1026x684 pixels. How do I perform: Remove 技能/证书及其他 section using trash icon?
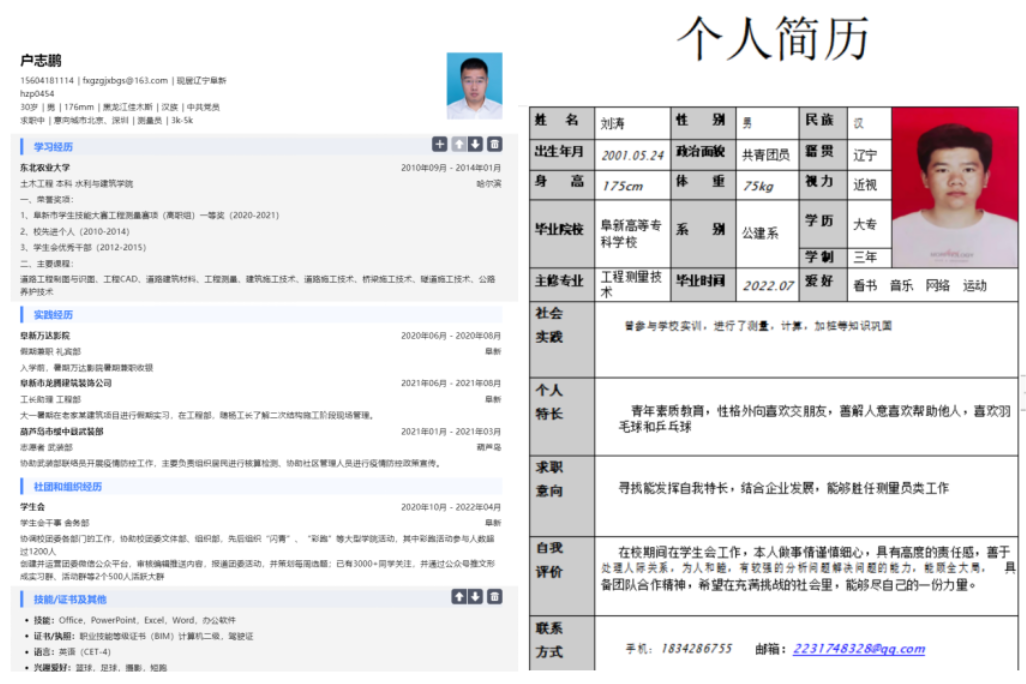click(x=494, y=597)
